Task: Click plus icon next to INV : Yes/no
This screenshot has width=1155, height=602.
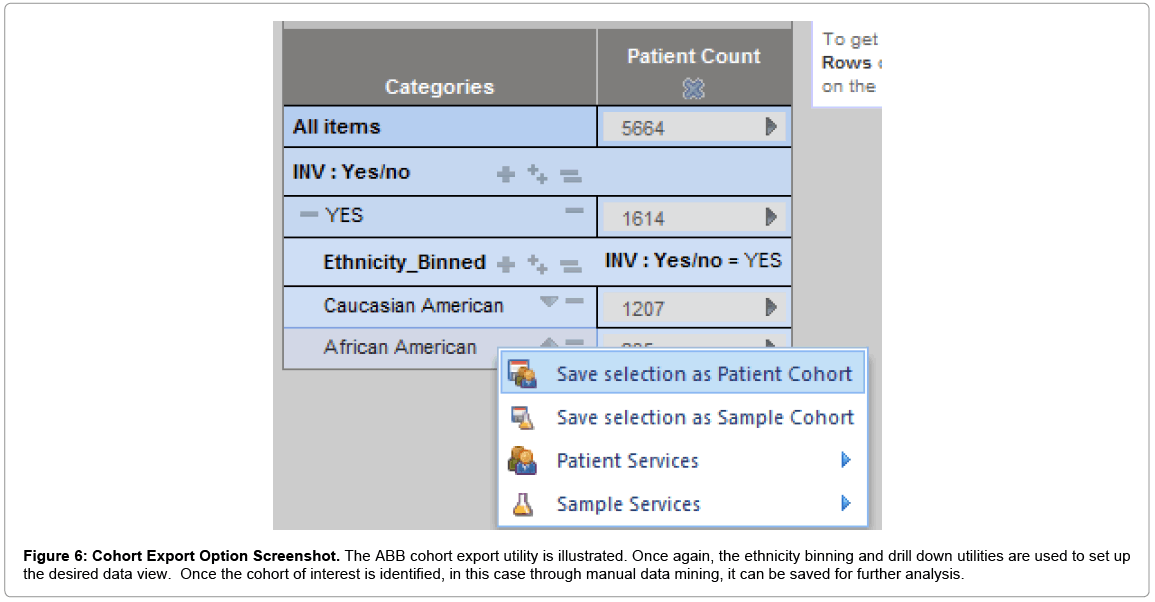Action: [x=505, y=175]
